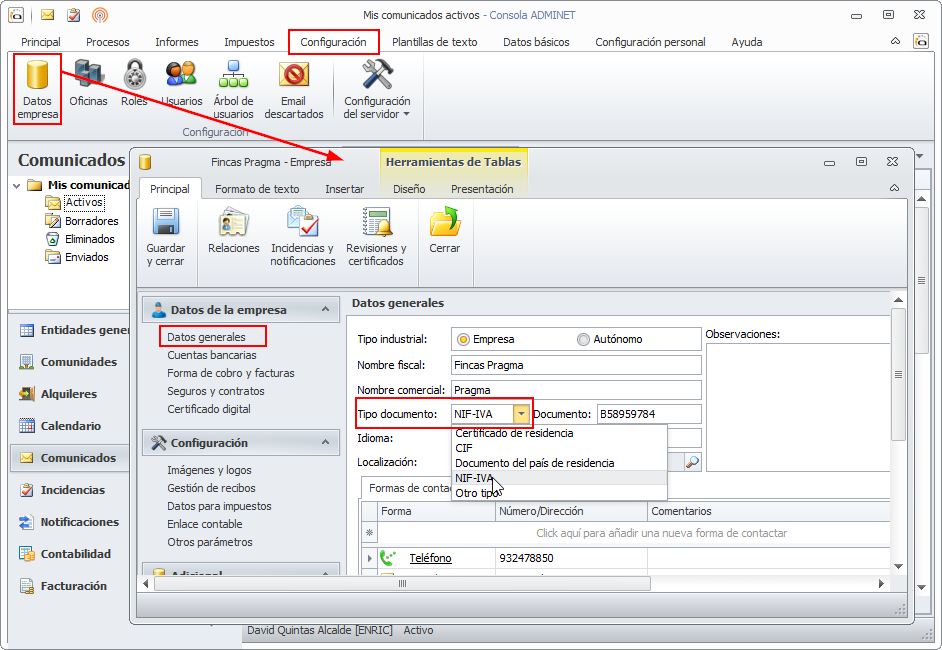The height and width of the screenshot is (650, 942).
Task: Click add new forma de contactar row
Action: pyautogui.click(x=634, y=533)
